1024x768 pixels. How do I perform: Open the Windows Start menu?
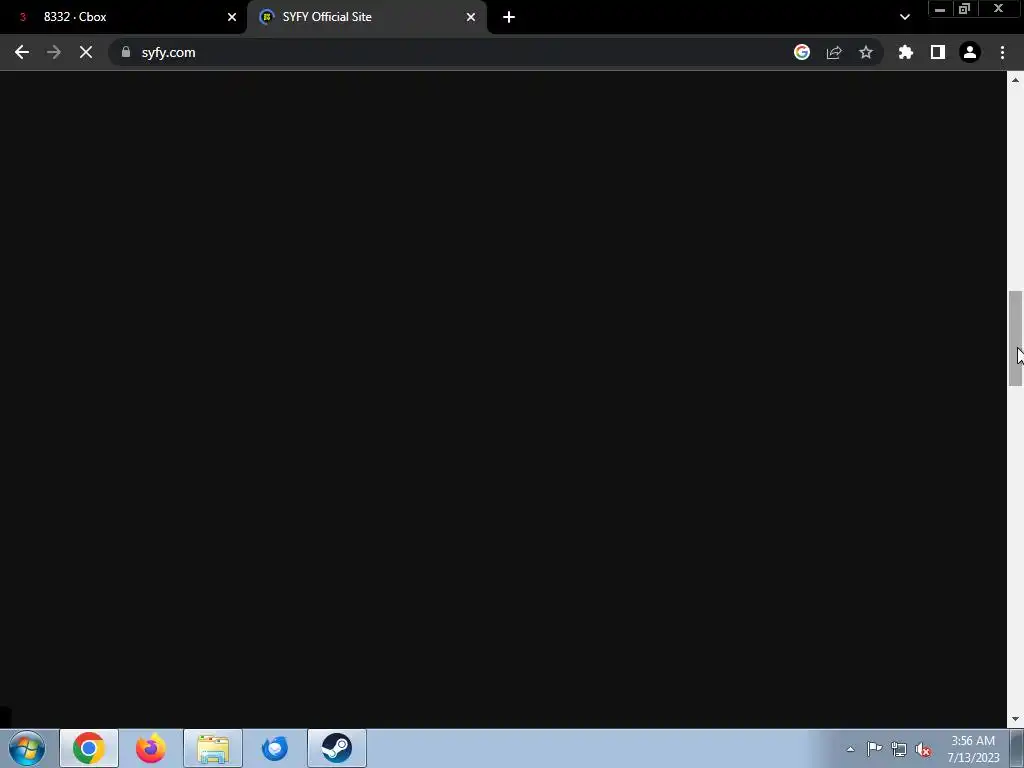click(x=27, y=748)
